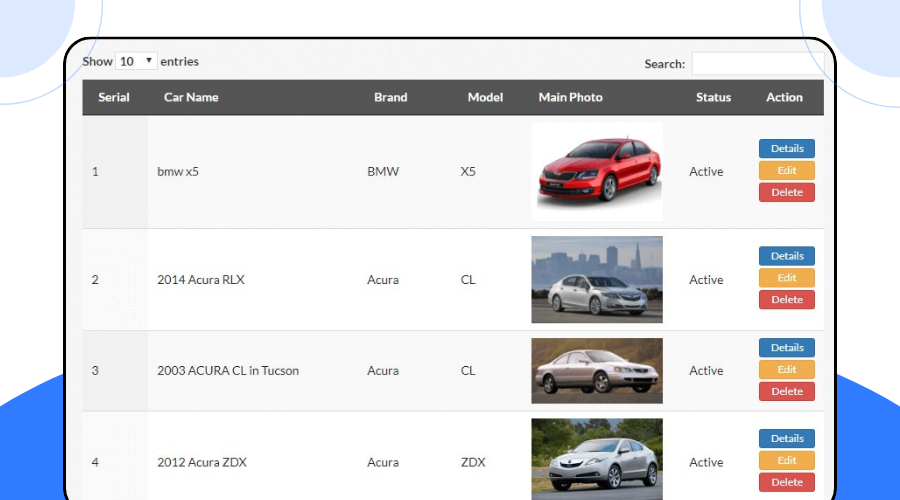
Task: Sort table by Car Name header
Action: [191, 97]
